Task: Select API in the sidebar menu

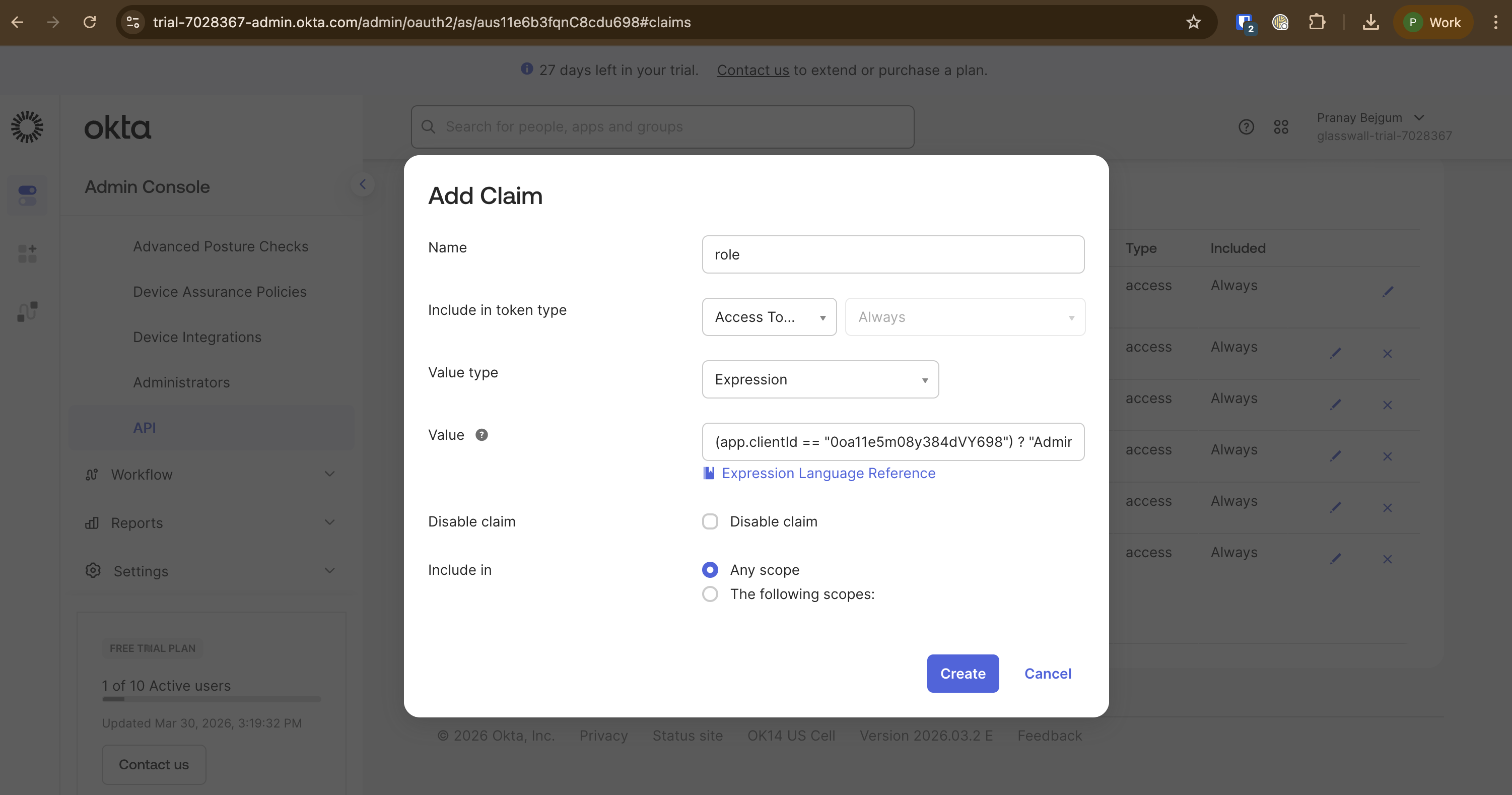Action: [145, 427]
